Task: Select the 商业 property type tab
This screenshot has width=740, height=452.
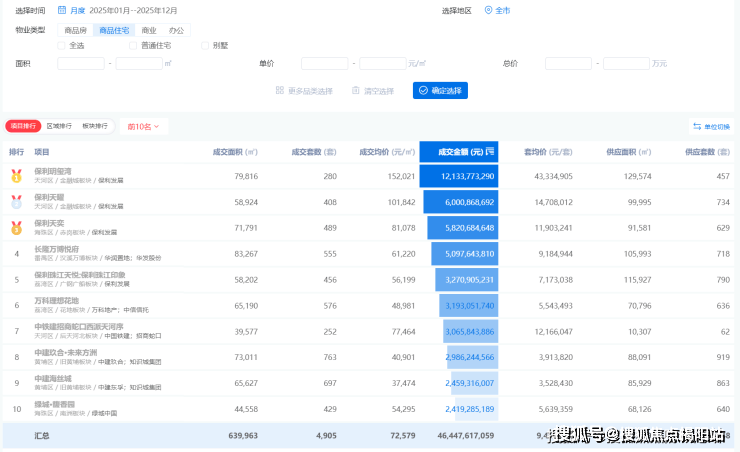Action: [x=149, y=30]
